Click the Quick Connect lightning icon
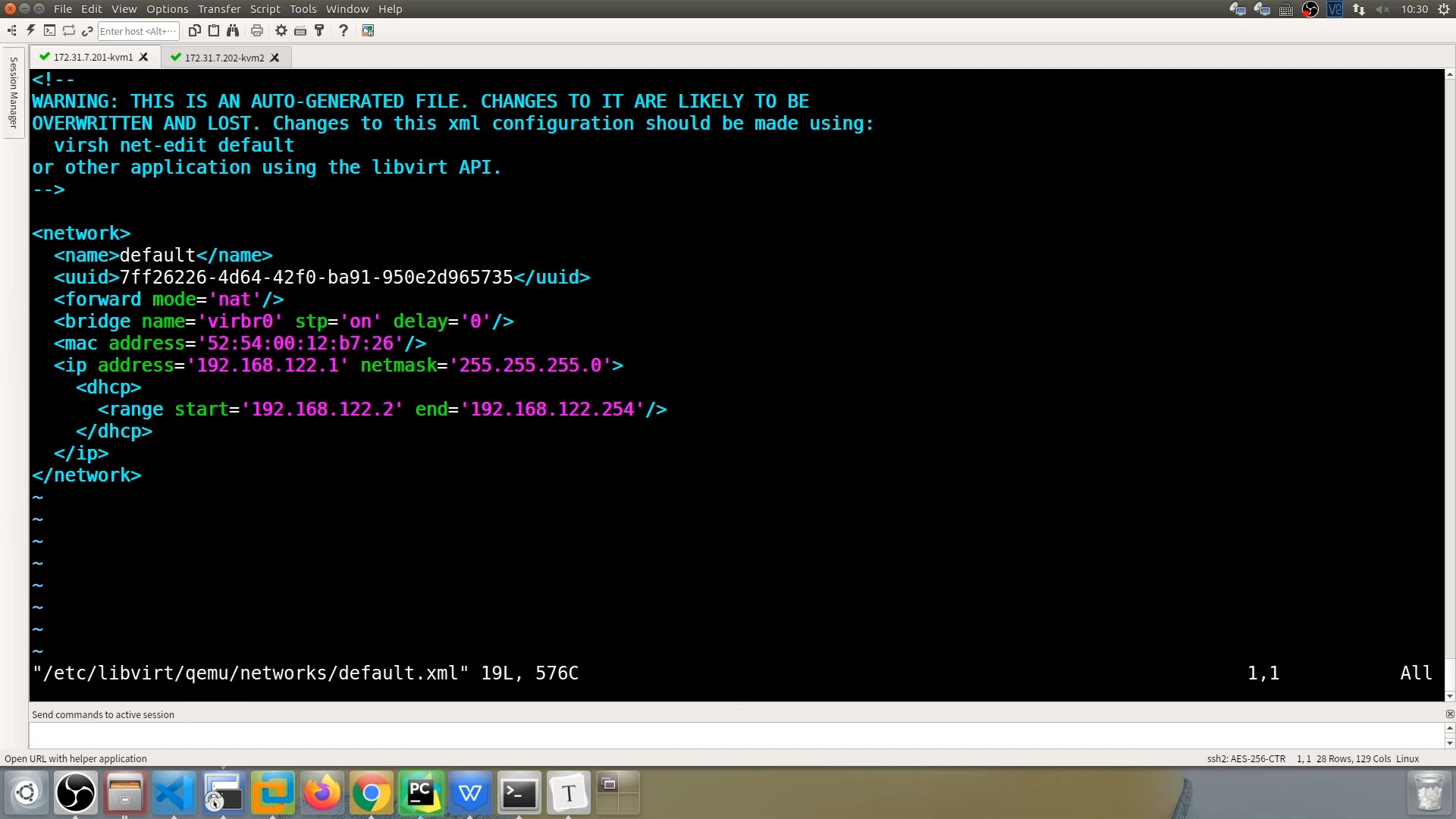Image resolution: width=1456 pixels, height=819 pixels. (30, 30)
